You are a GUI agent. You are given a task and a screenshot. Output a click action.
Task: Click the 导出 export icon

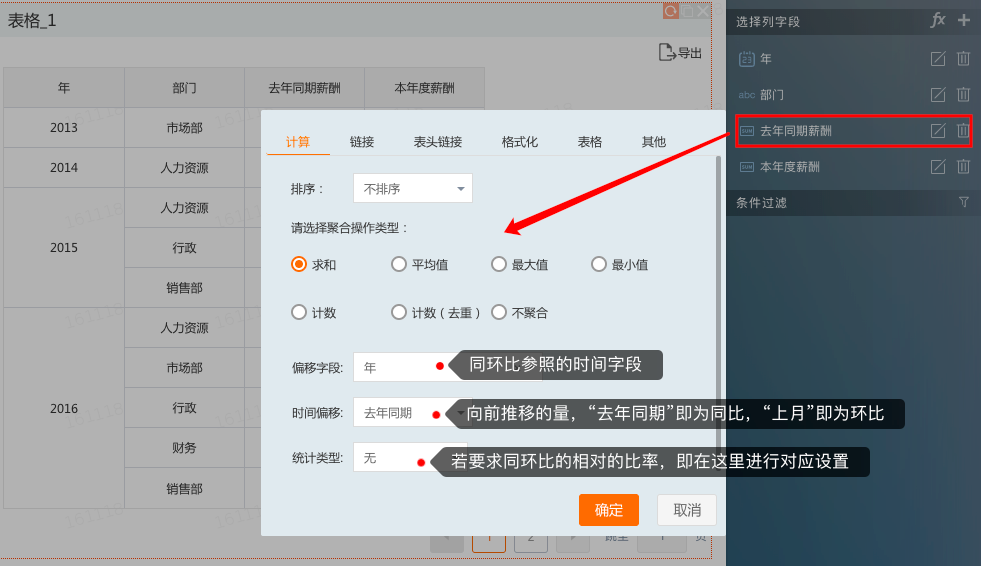point(680,53)
